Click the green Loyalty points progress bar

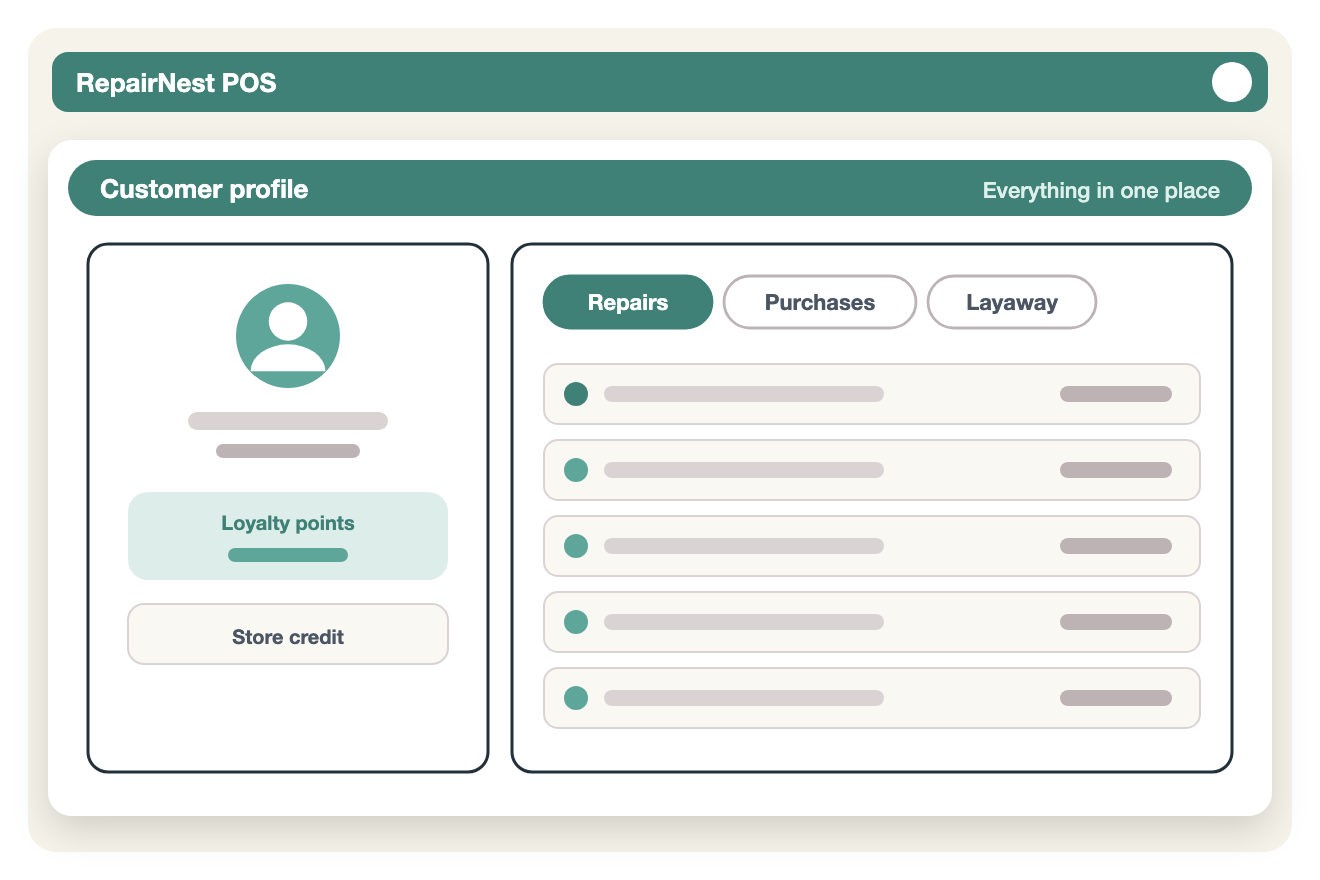(288, 555)
